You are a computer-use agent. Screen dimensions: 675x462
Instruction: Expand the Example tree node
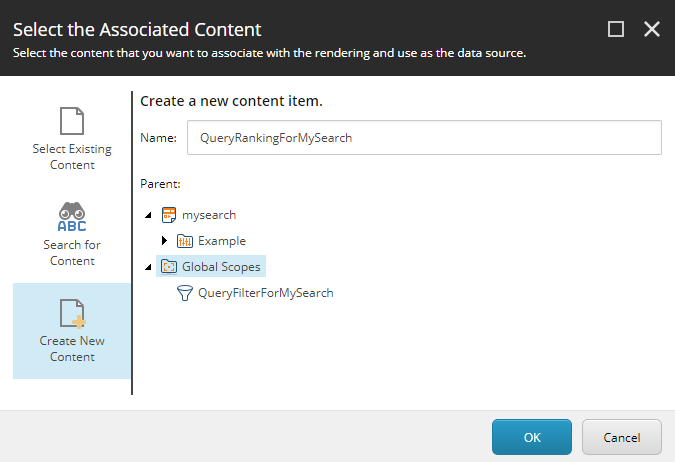(164, 241)
